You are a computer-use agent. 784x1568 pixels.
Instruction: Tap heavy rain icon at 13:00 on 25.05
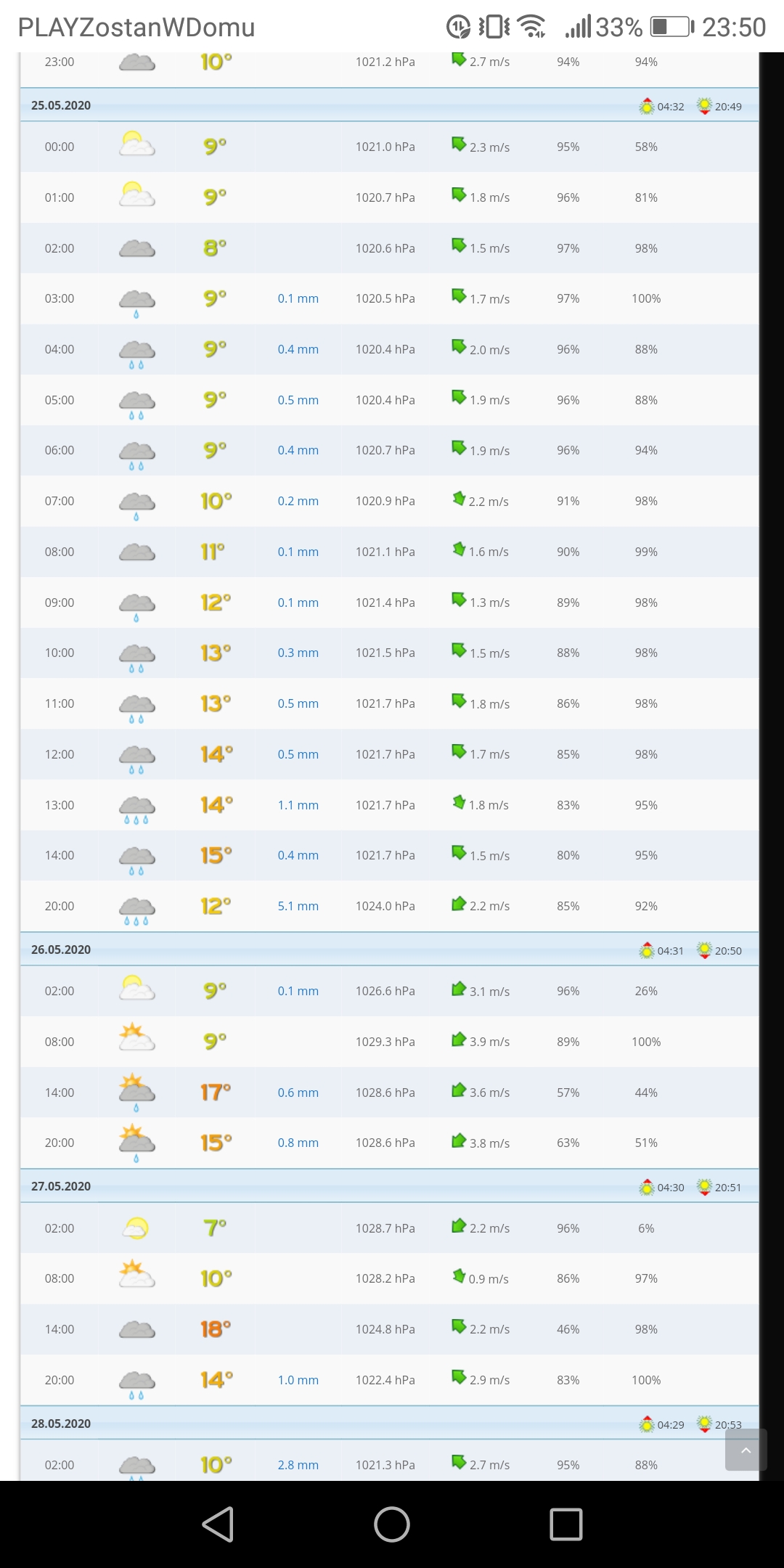coord(136,808)
